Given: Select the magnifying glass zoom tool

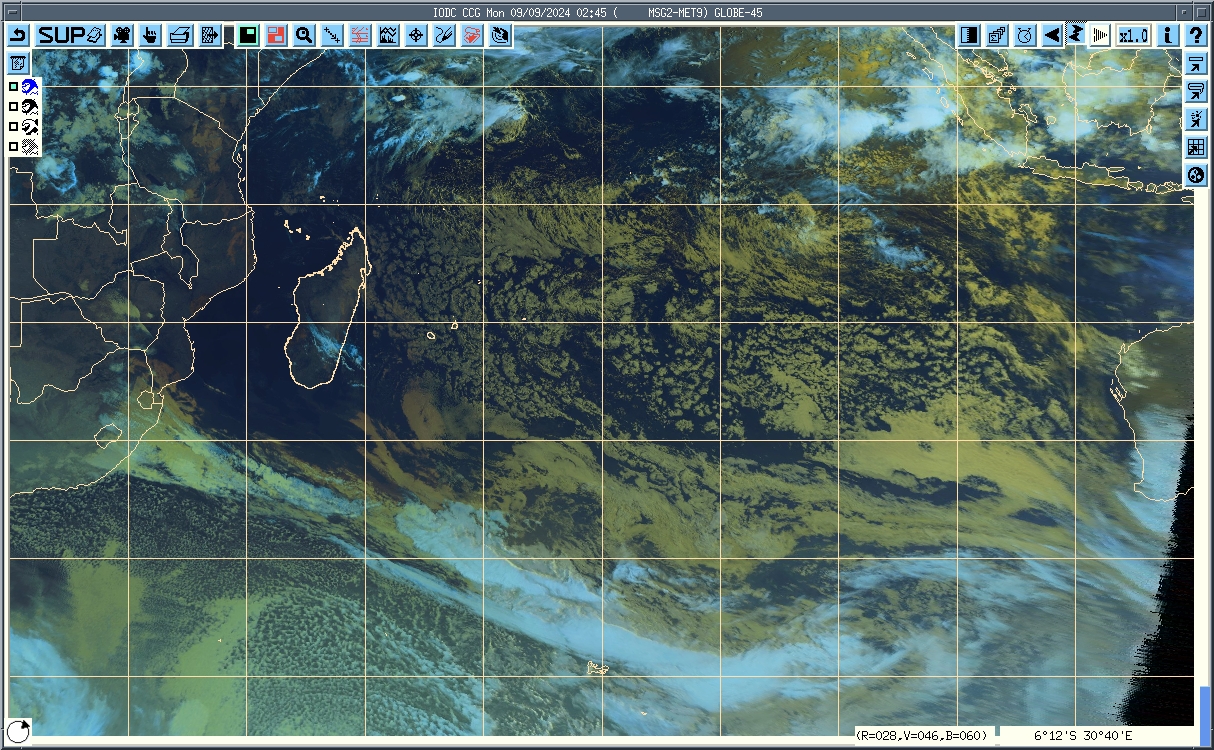Looking at the screenshot, I should point(304,35).
